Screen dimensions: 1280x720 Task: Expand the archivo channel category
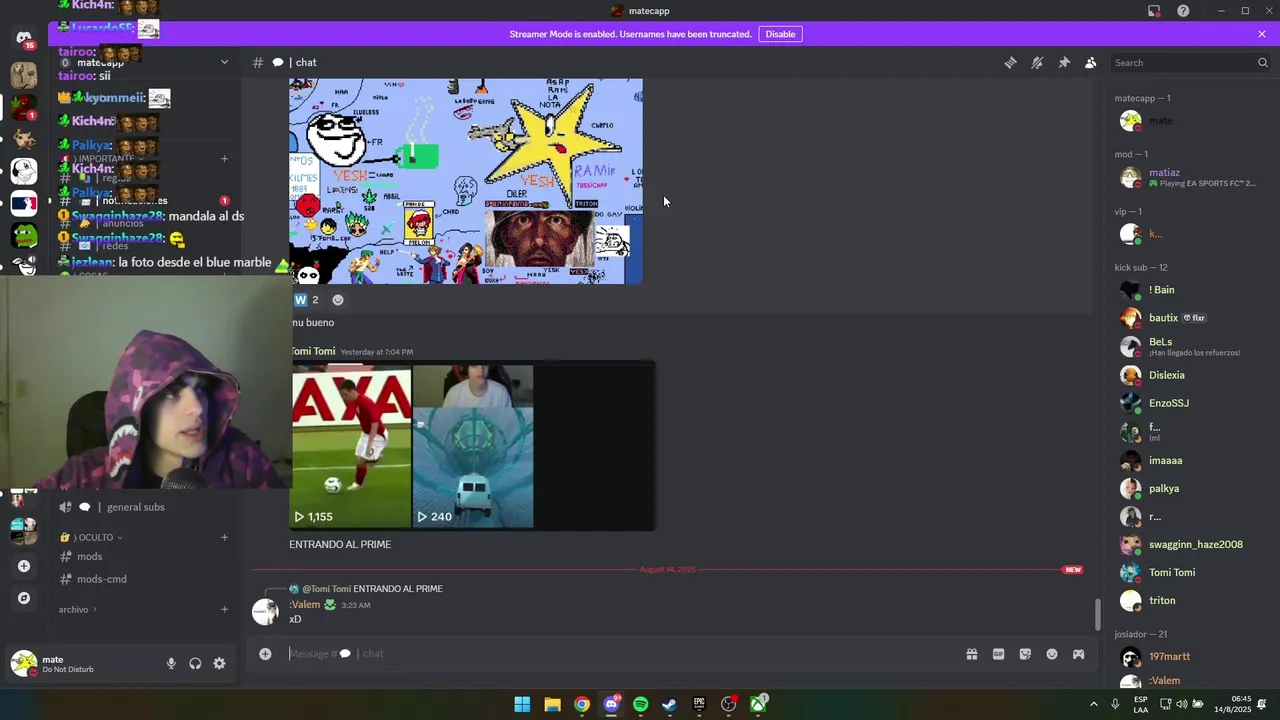pos(78,610)
